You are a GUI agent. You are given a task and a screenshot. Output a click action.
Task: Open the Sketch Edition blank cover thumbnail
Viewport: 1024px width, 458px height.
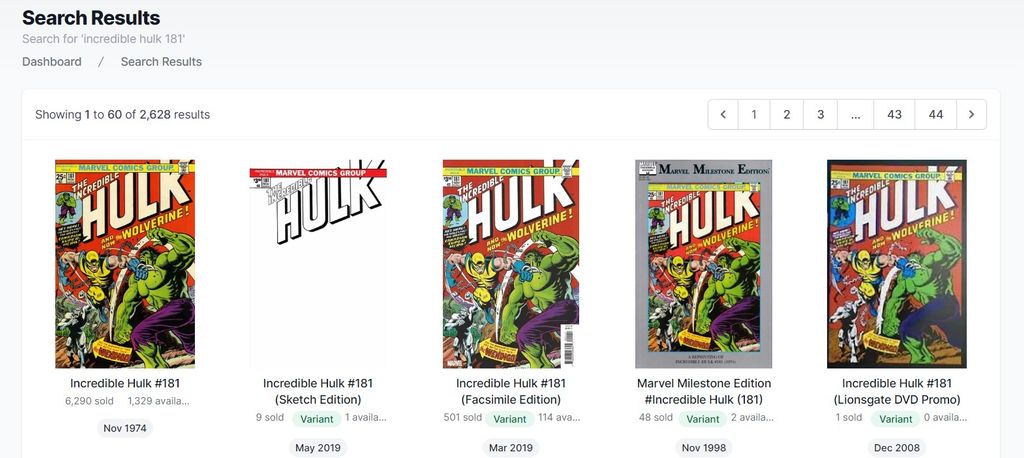[x=318, y=264]
